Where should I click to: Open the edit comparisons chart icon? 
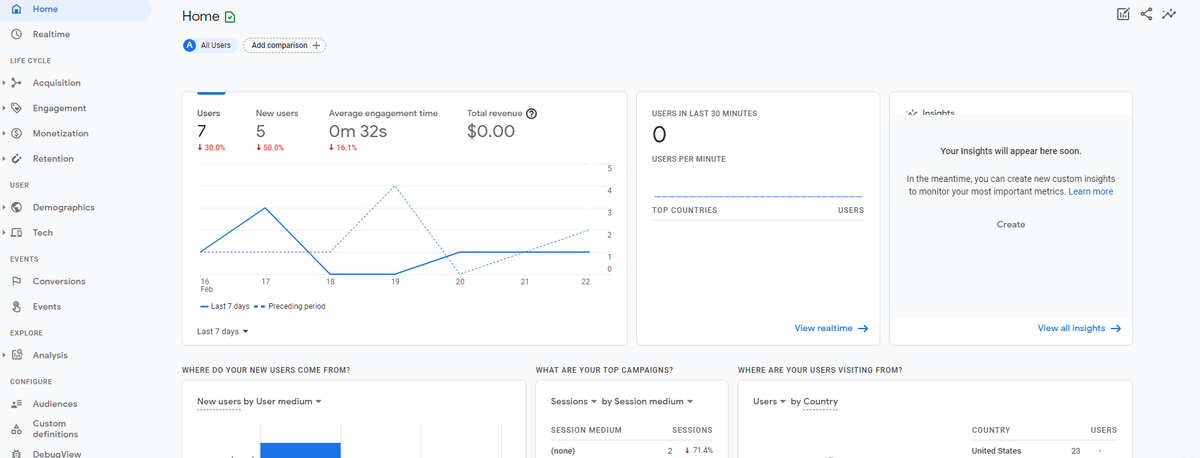pyautogui.click(x=1123, y=14)
